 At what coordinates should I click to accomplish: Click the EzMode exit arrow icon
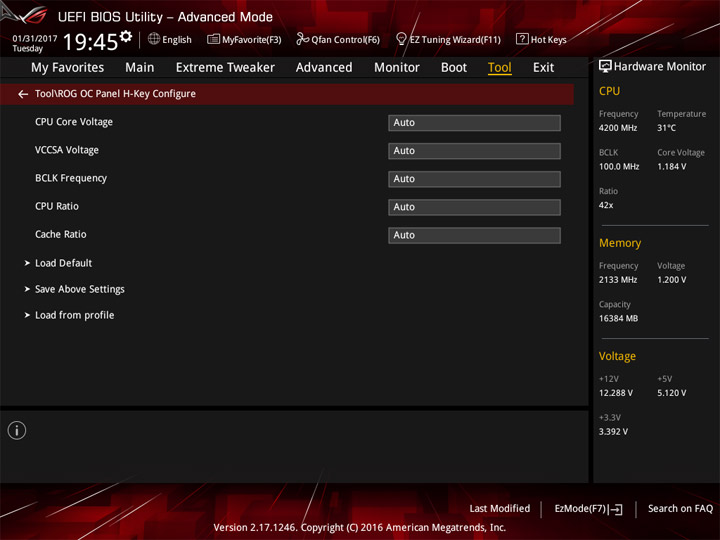pos(616,509)
